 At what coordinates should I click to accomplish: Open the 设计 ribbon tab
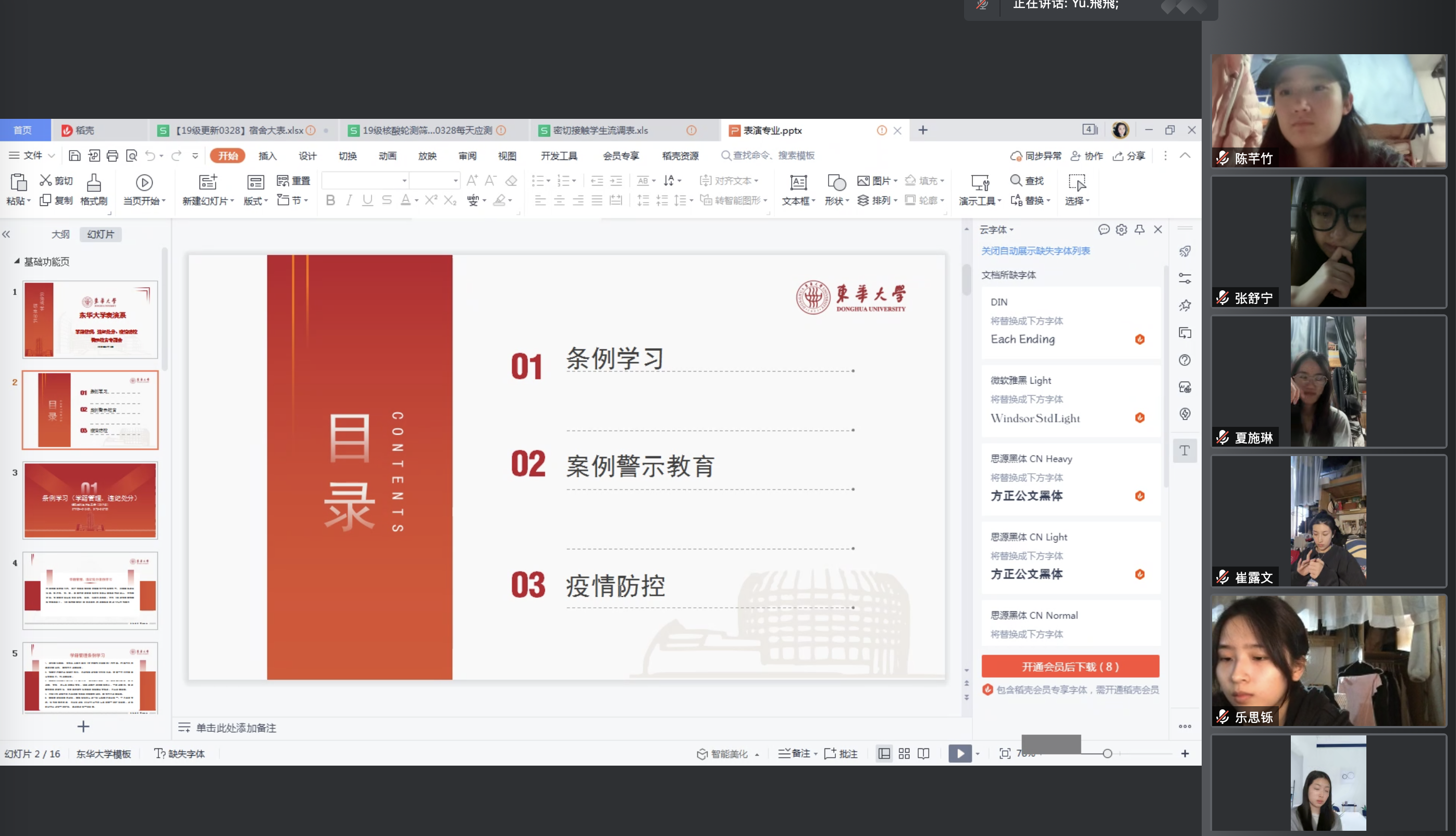coord(307,156)
